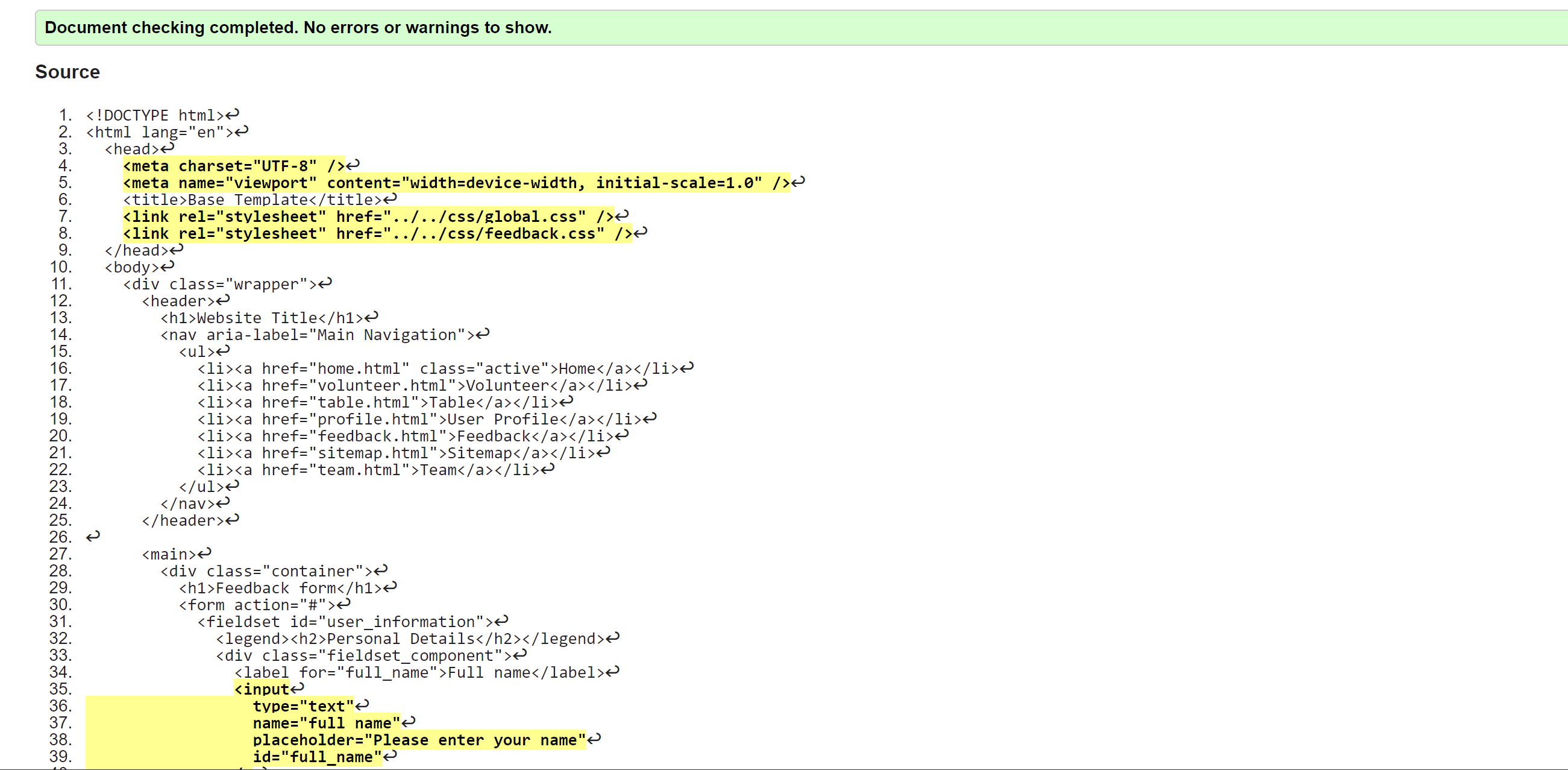Click the highlighted global.css stylesheet link line
This screenshot has height=770, width=1568.
(368, 216)
